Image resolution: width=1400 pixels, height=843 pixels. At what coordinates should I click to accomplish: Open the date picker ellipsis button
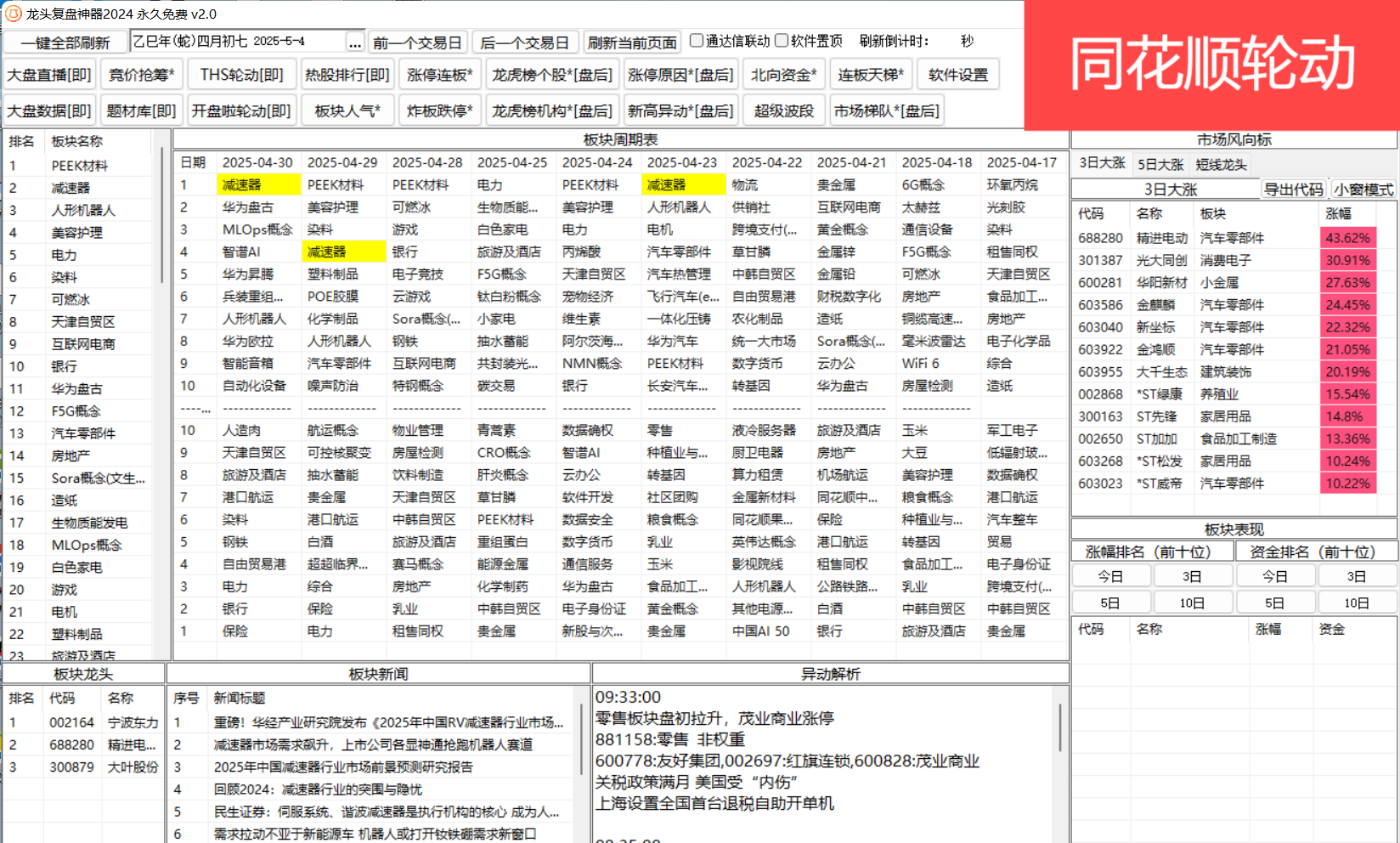[x=355, y=42]
